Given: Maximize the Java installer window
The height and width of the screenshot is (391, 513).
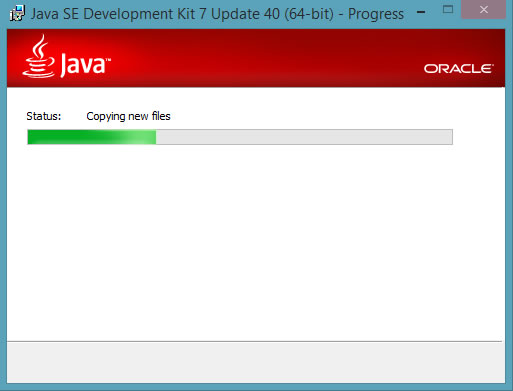Looking at the screenshot, I should pos(448,9).
